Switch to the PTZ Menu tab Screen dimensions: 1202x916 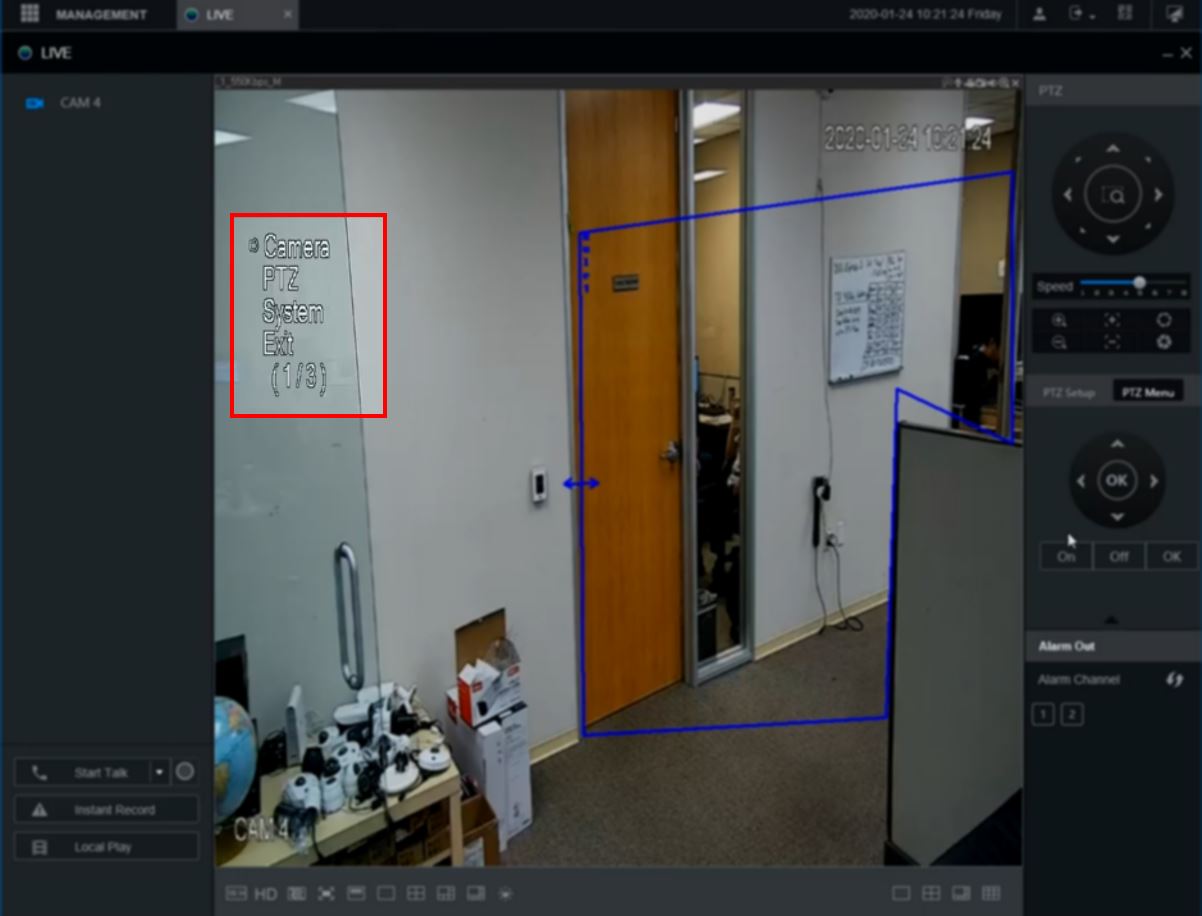click(x=1147, y=393)
